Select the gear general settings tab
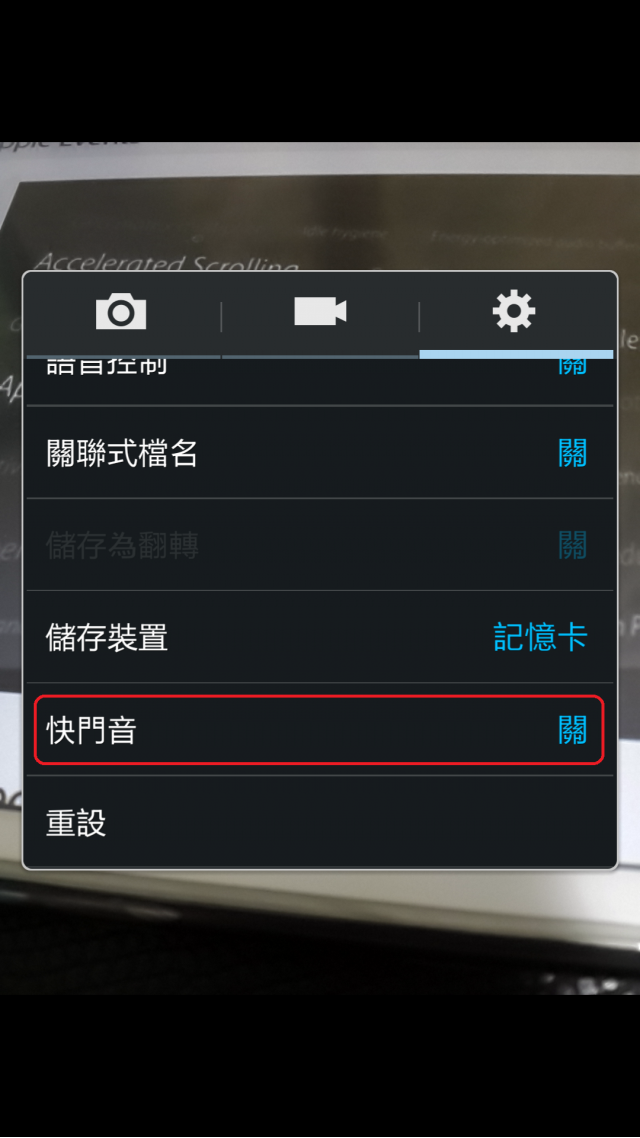 (514, 311)
